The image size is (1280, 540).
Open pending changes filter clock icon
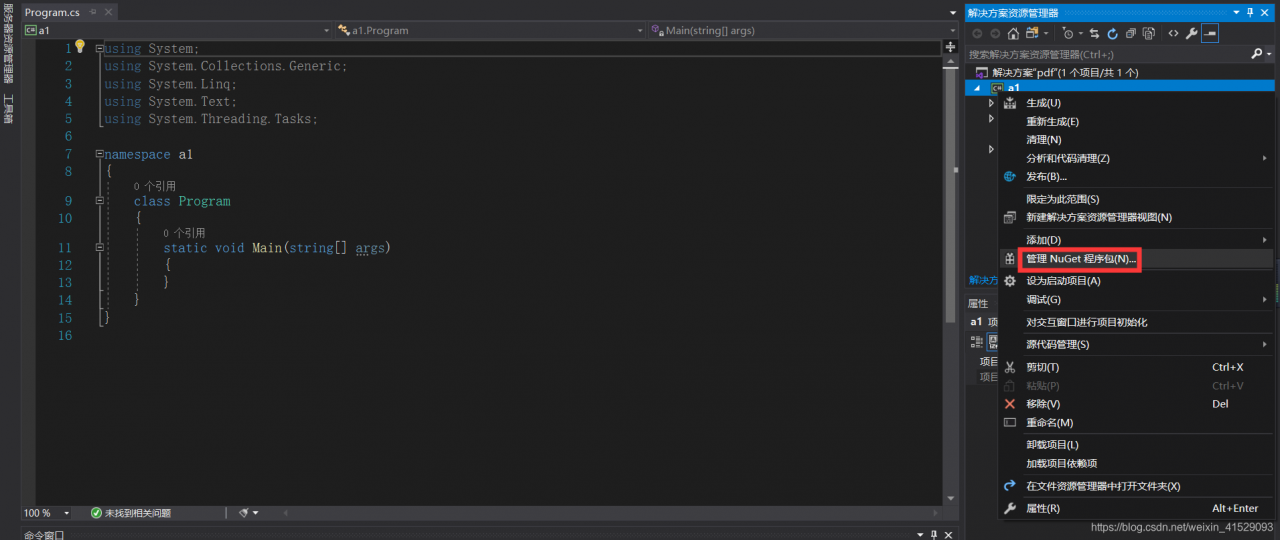[1069, 33]
